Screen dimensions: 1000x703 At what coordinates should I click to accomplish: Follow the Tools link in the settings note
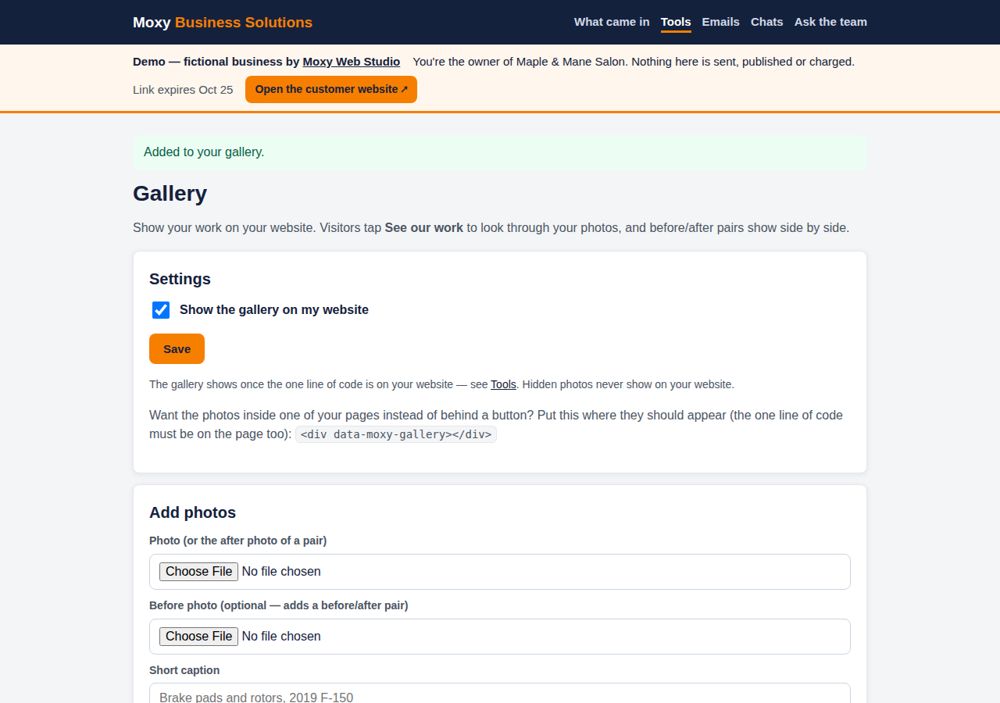pos(503,385)
